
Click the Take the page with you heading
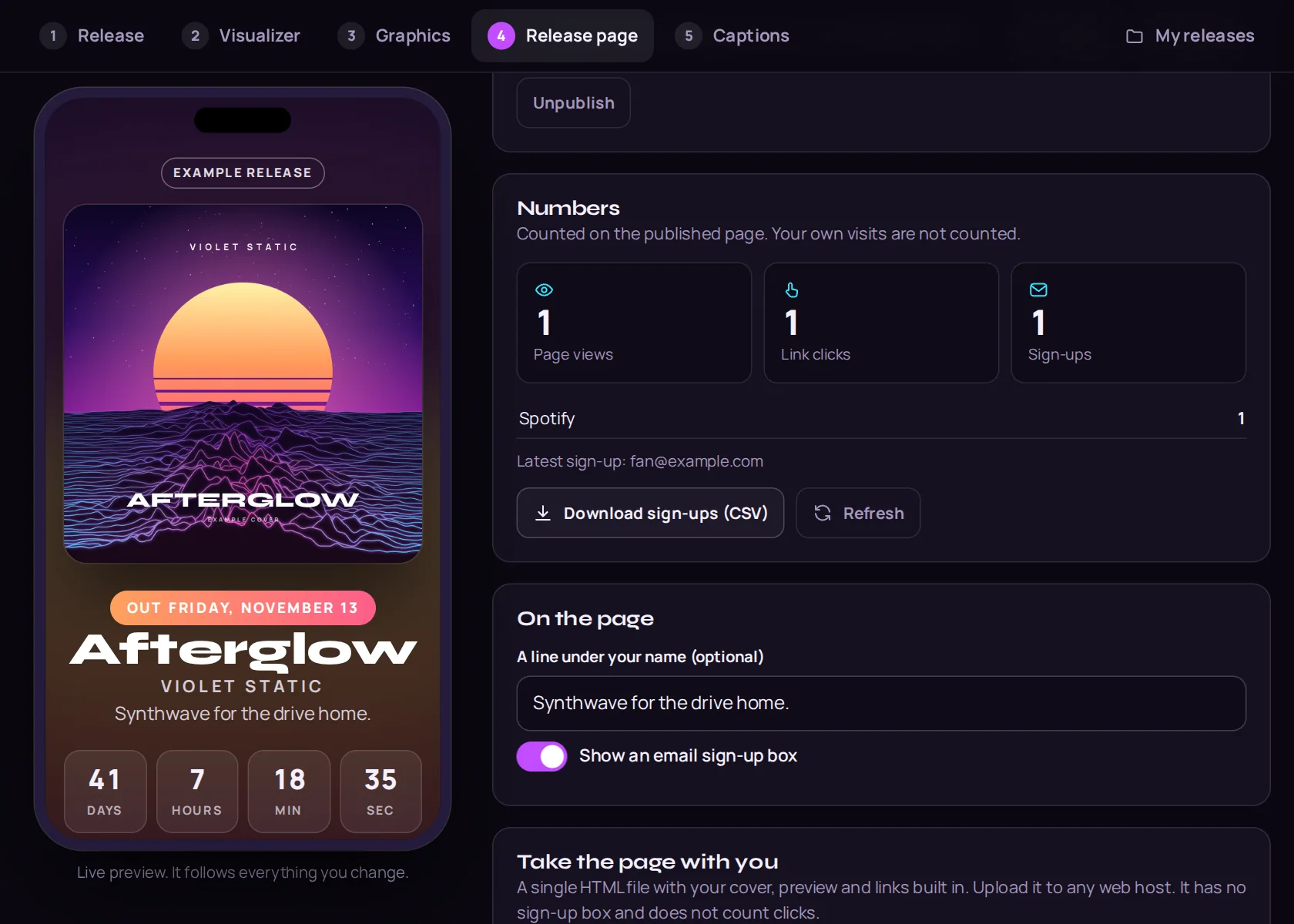coord(647,862)
